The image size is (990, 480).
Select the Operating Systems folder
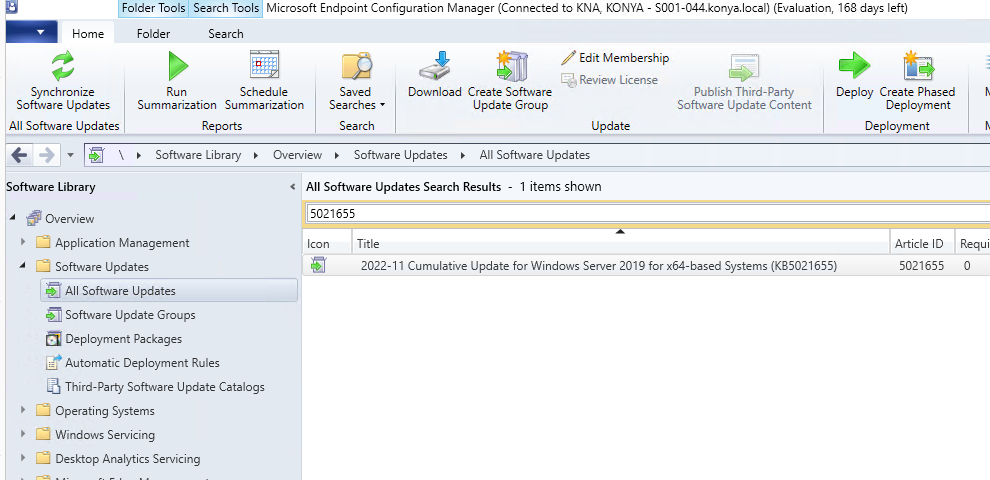(105, 411)
